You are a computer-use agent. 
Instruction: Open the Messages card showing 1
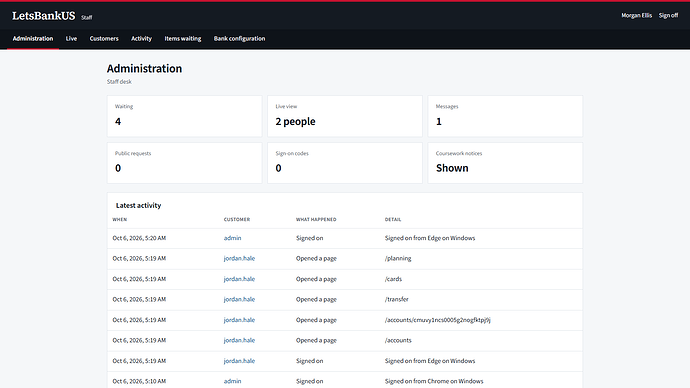[505, 116]
